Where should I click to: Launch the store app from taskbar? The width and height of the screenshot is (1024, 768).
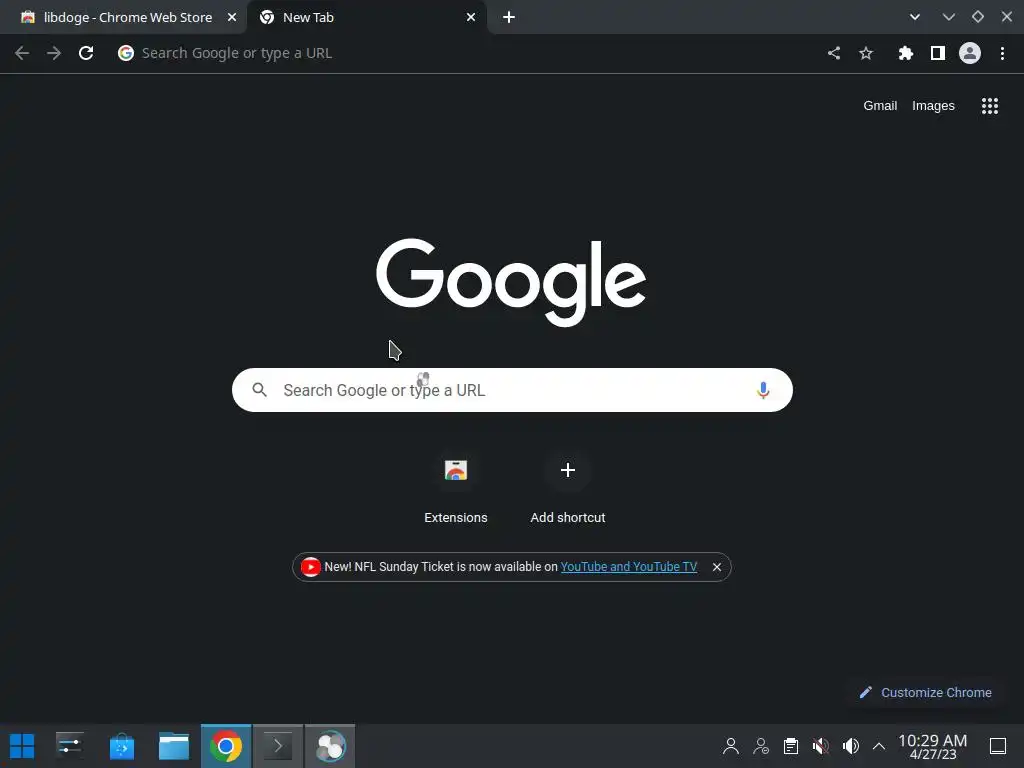[121, 746]
